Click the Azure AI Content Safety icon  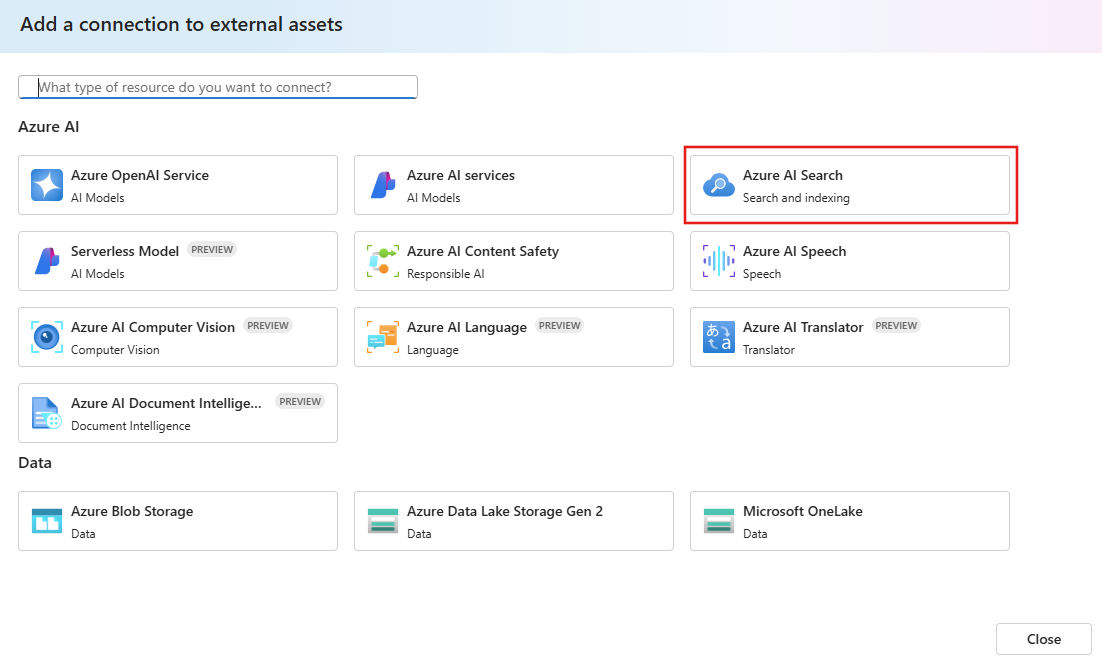383,261
